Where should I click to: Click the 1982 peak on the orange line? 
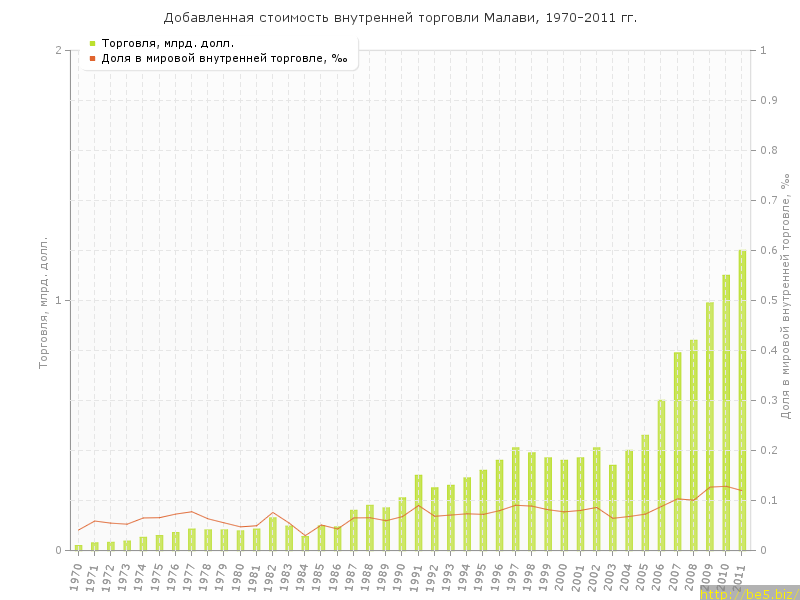tap(272, 512)
